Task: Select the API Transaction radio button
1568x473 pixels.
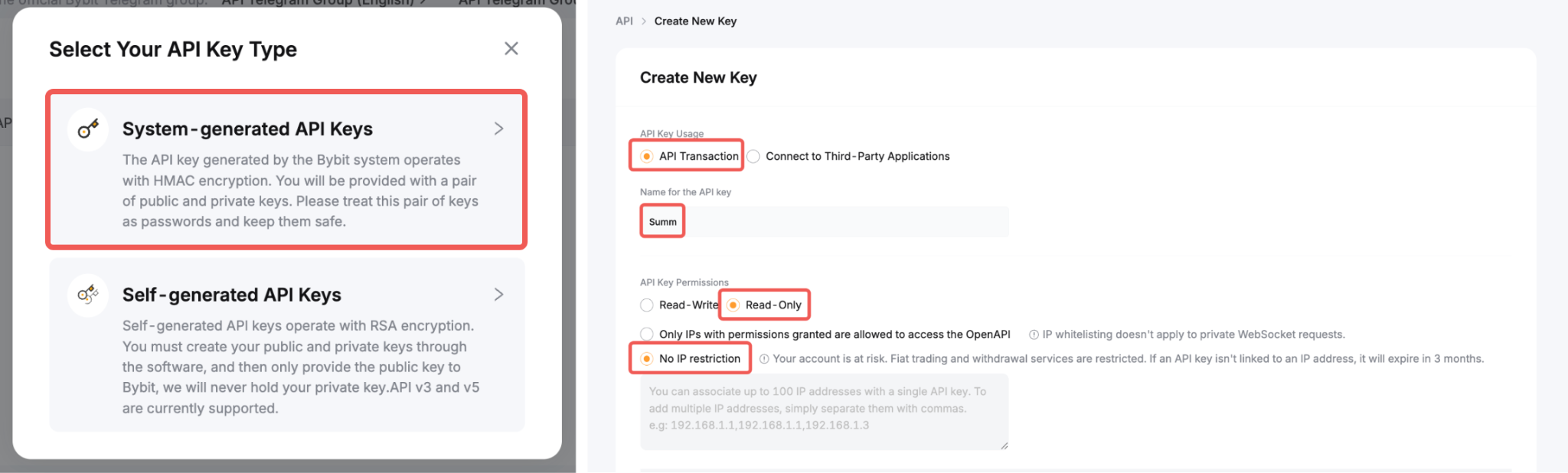Action: (x=647, y=156)
